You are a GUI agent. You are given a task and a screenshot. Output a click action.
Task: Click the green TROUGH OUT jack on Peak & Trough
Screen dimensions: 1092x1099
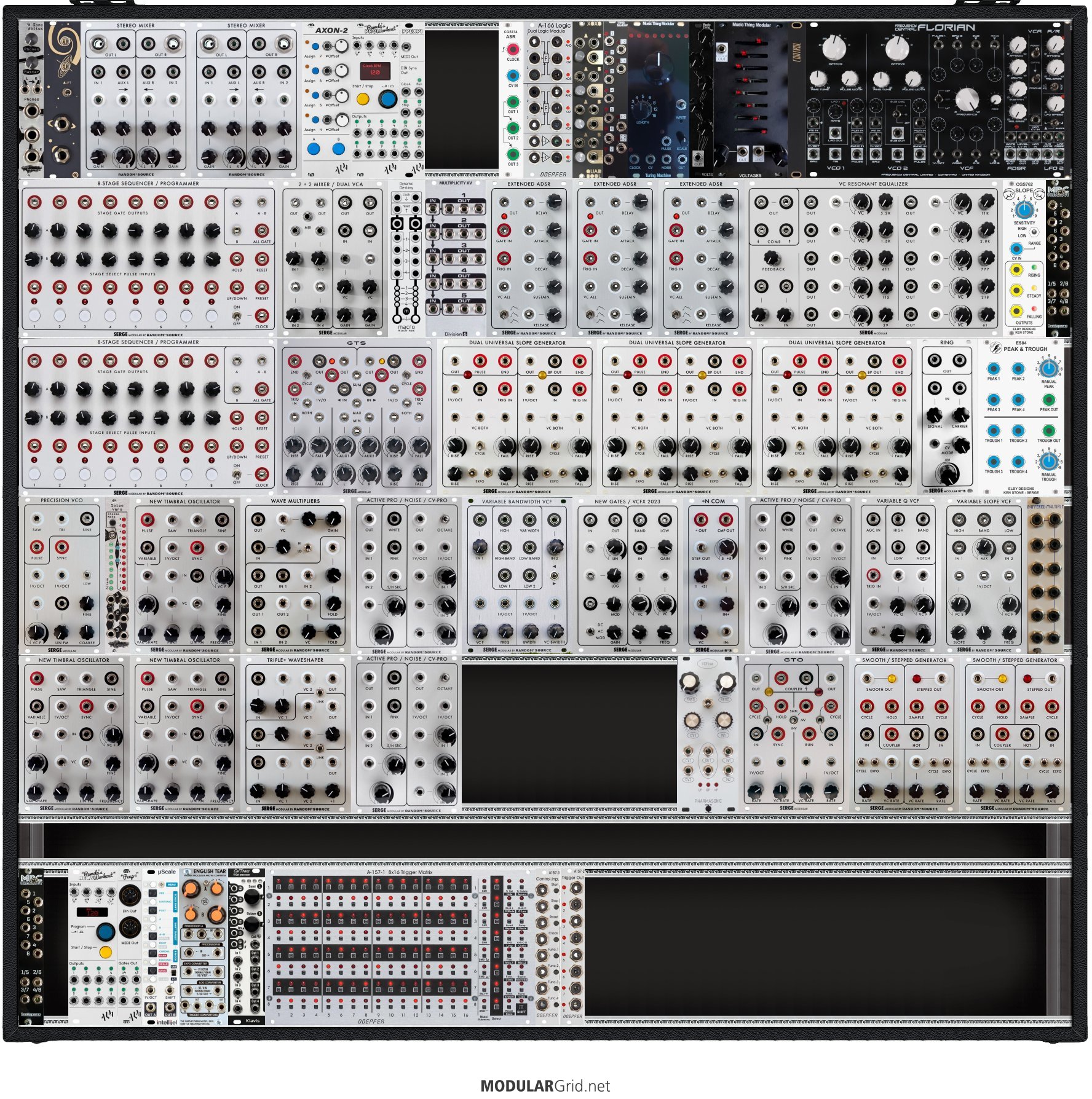(1048, 430)
